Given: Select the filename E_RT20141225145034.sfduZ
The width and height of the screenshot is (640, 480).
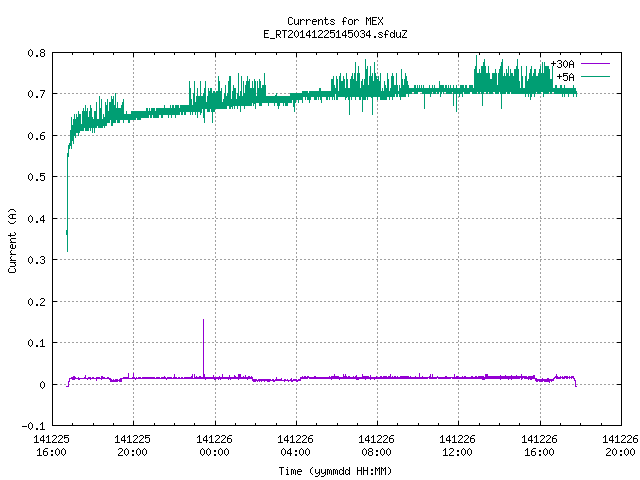Looking at the screenshot, I should [x=335, y=34].
